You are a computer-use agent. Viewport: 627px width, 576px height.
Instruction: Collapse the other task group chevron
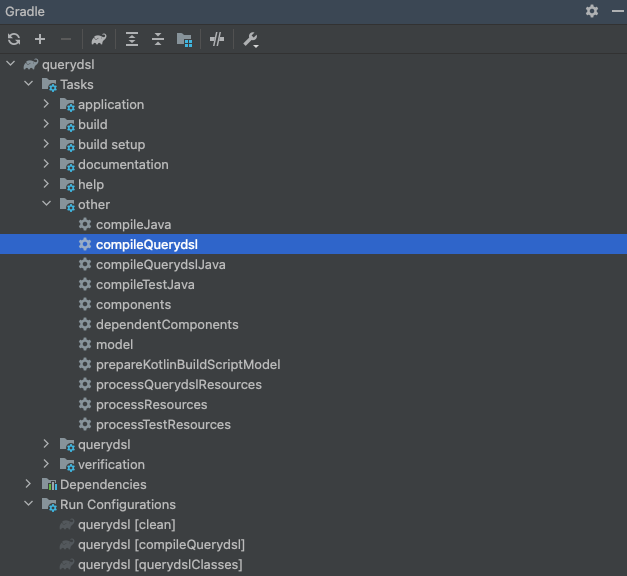click(47, 204)
